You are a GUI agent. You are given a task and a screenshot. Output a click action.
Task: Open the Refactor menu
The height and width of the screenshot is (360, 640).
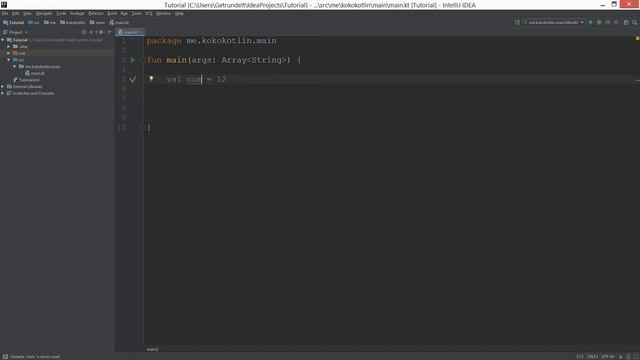[x=96, y=13]
